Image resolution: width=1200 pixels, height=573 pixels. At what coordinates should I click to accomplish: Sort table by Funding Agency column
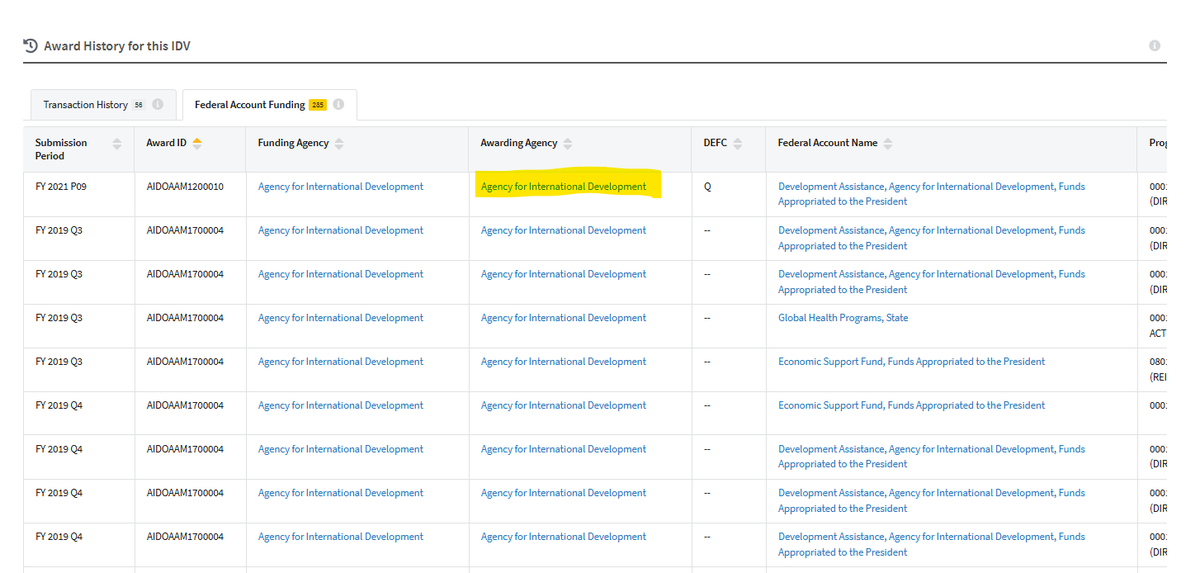pyautogui.click(x=339, y=143)
